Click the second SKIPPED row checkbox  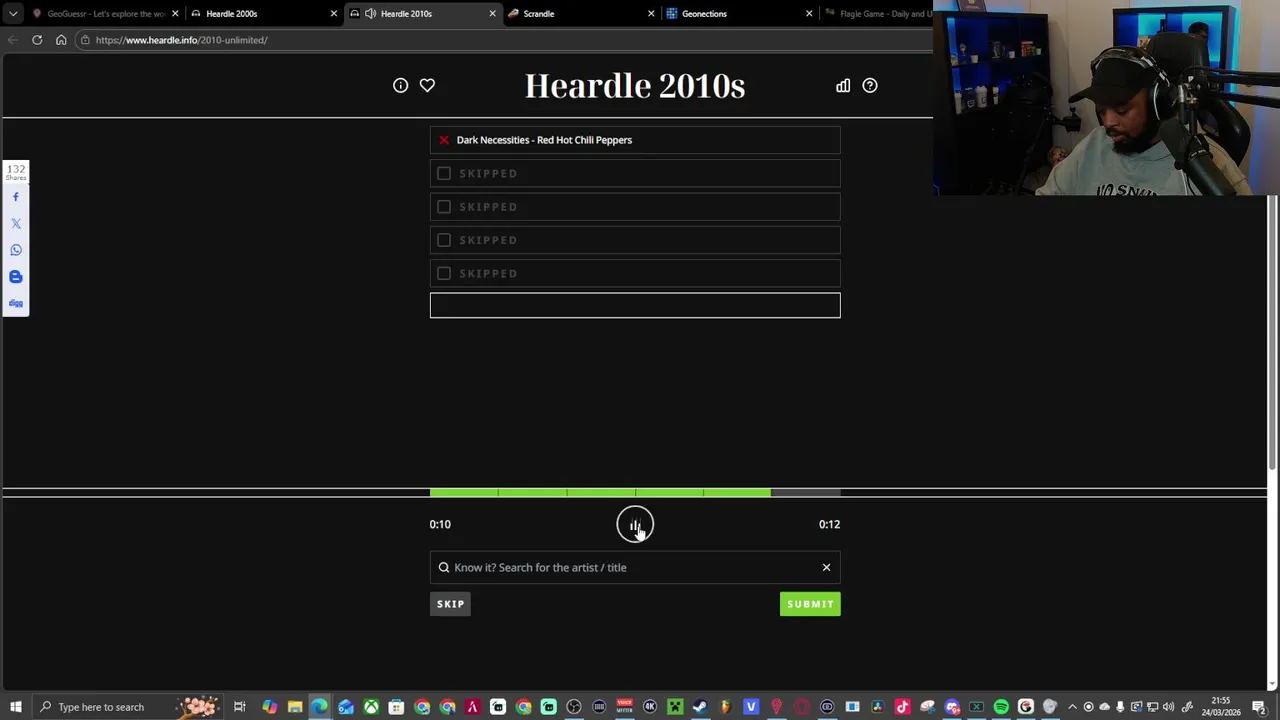click(444, 207)
